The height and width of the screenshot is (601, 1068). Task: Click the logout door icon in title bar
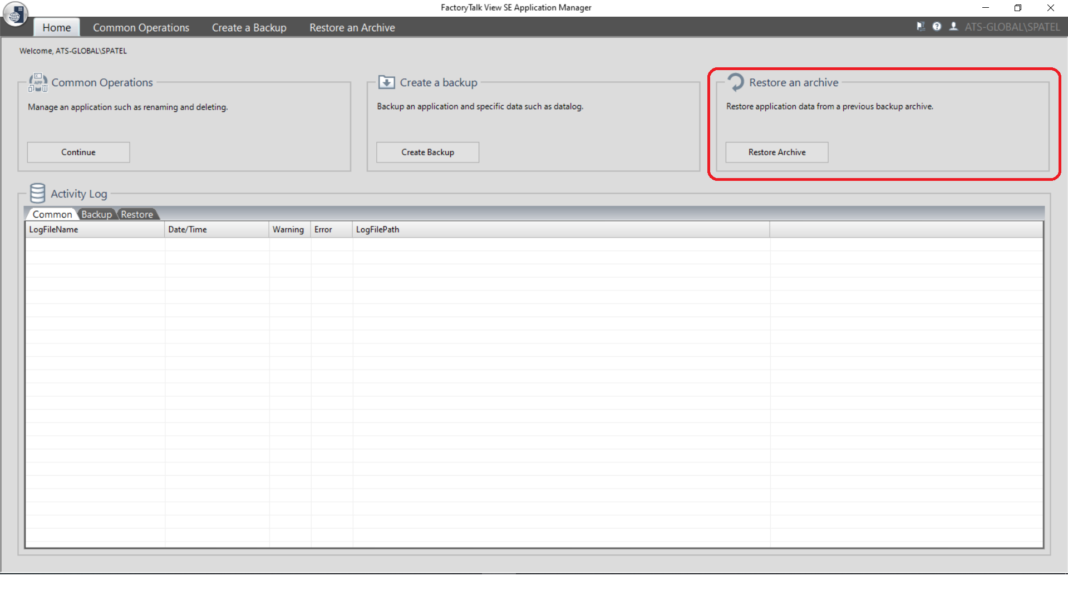click(x=919, y=26)
